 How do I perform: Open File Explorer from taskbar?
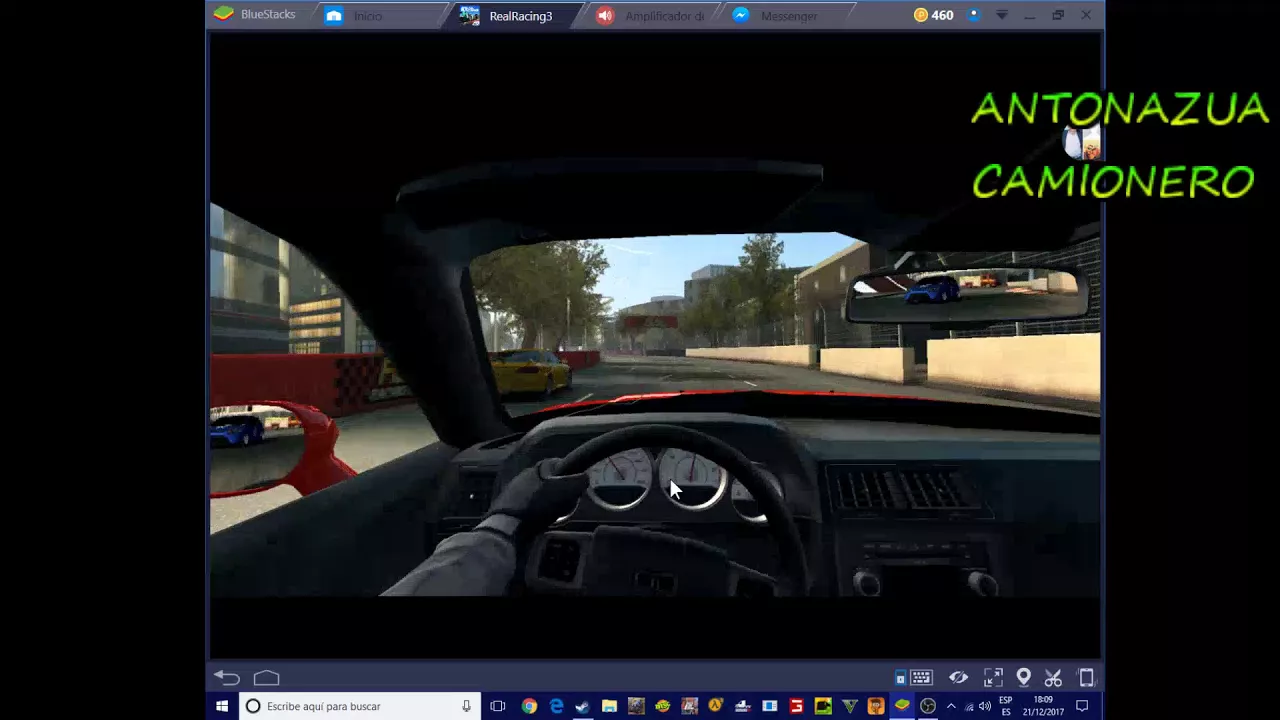point(609,706)
